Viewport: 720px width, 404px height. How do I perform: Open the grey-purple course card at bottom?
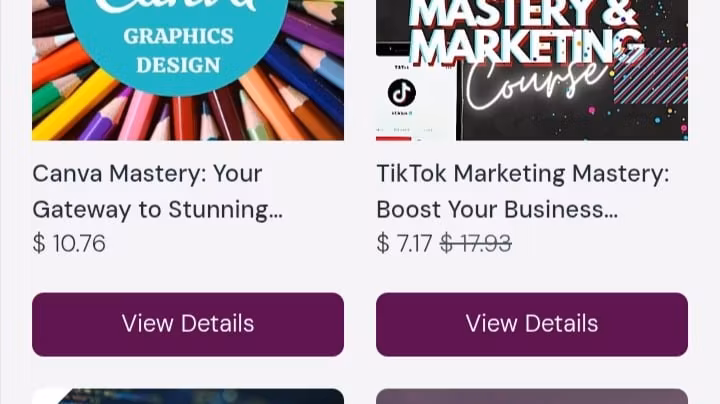pos(532,397)
